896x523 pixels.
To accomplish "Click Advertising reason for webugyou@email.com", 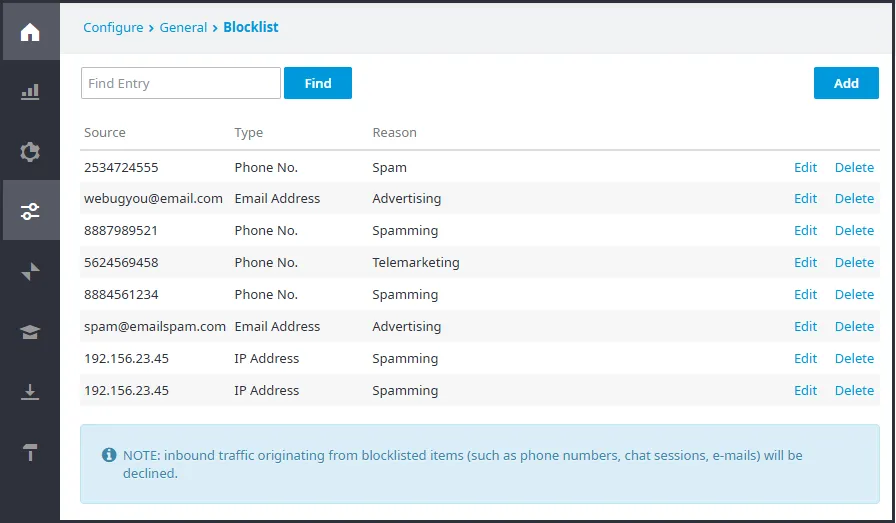I will point(407,198).
